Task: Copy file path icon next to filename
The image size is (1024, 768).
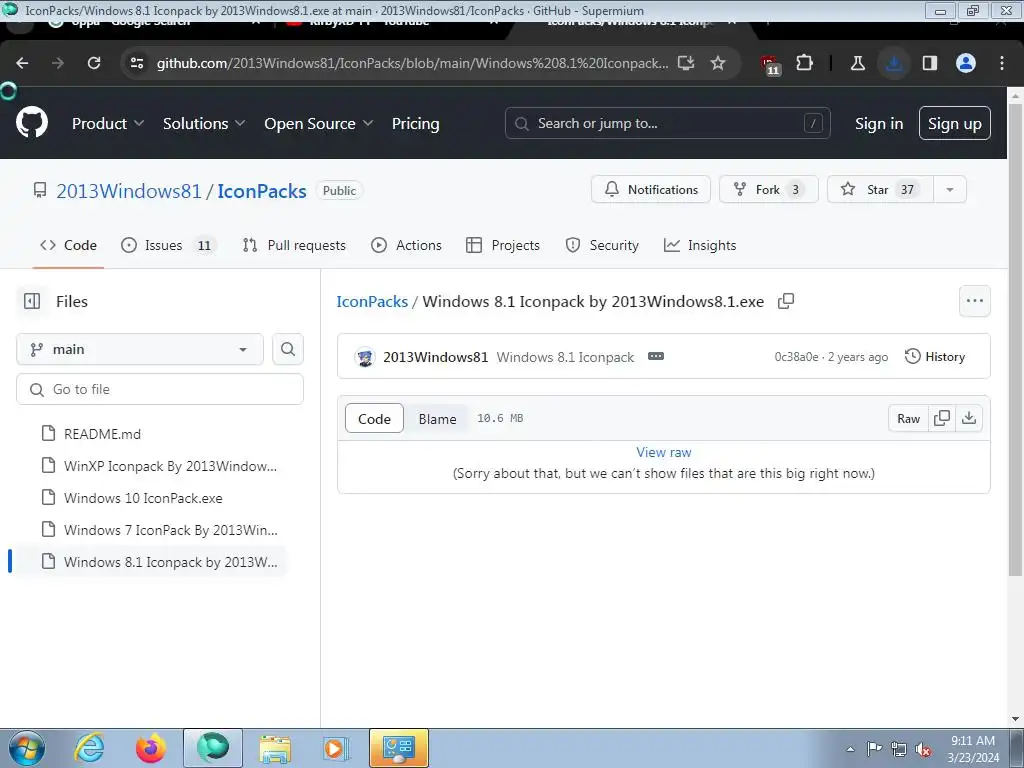Action: click(786, 301)
